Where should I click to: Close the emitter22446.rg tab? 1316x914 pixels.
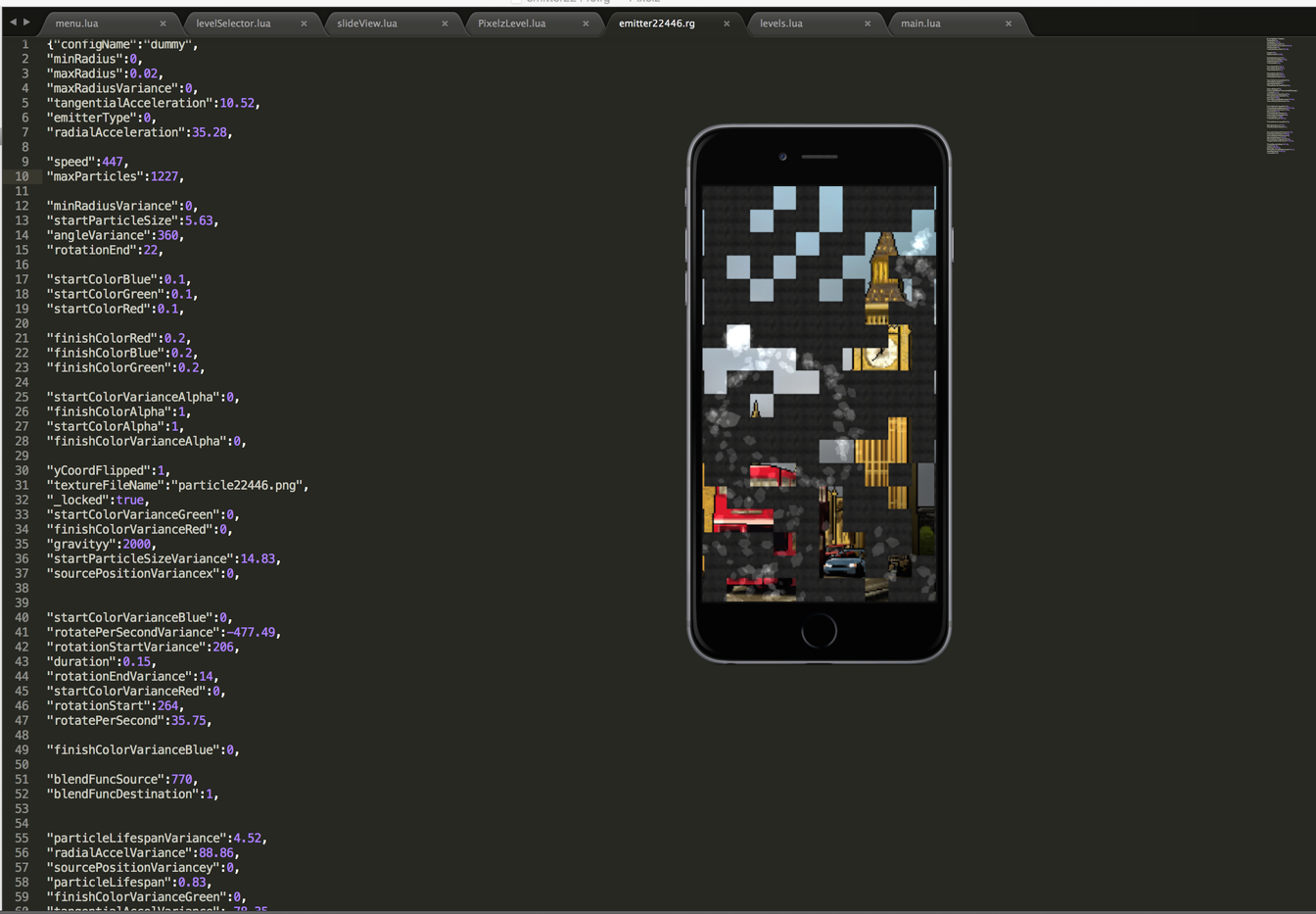(727, 24)
